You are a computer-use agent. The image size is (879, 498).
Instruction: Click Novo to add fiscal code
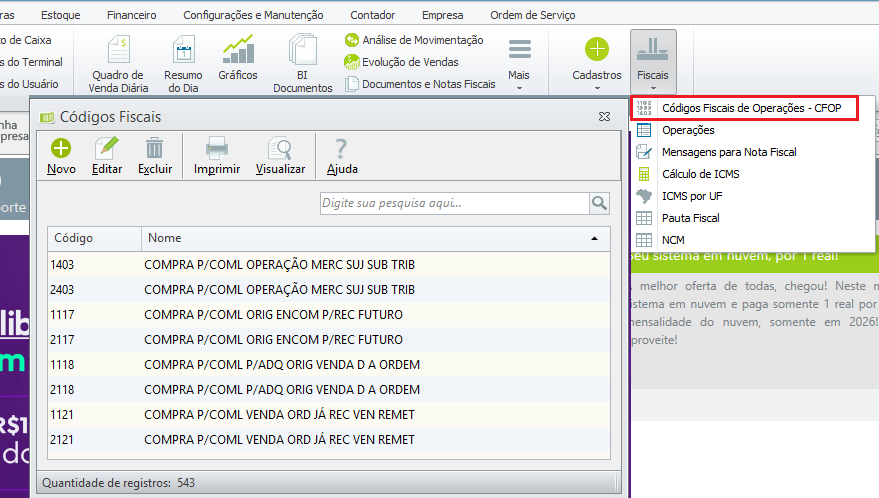pyautogui.click(x=61, y=156)
